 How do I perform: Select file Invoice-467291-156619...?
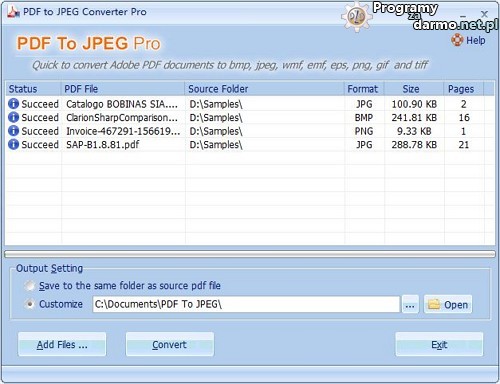pyautogui.click(x=123, y=131)
